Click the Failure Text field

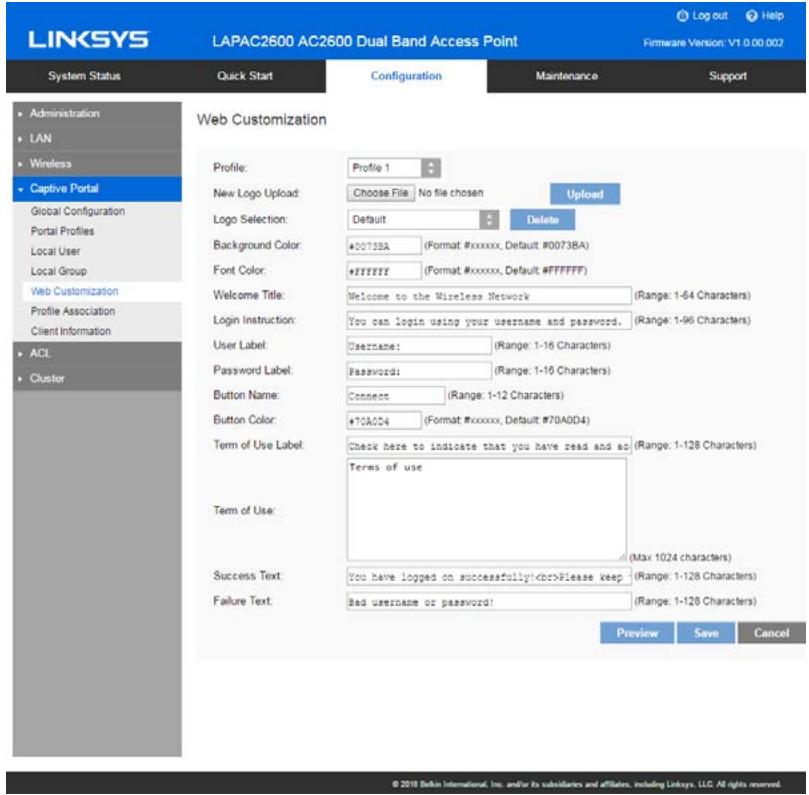[489, 602]
